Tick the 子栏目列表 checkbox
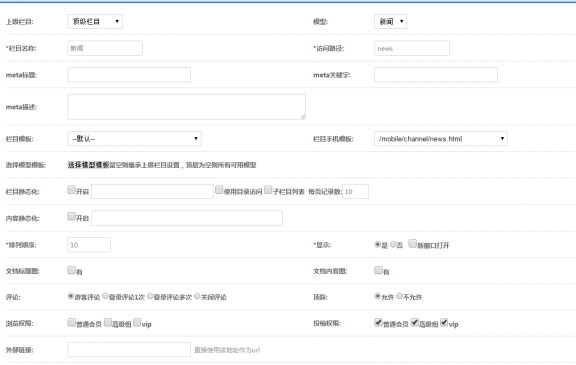The image size is (576, 365). pos(268,189)
